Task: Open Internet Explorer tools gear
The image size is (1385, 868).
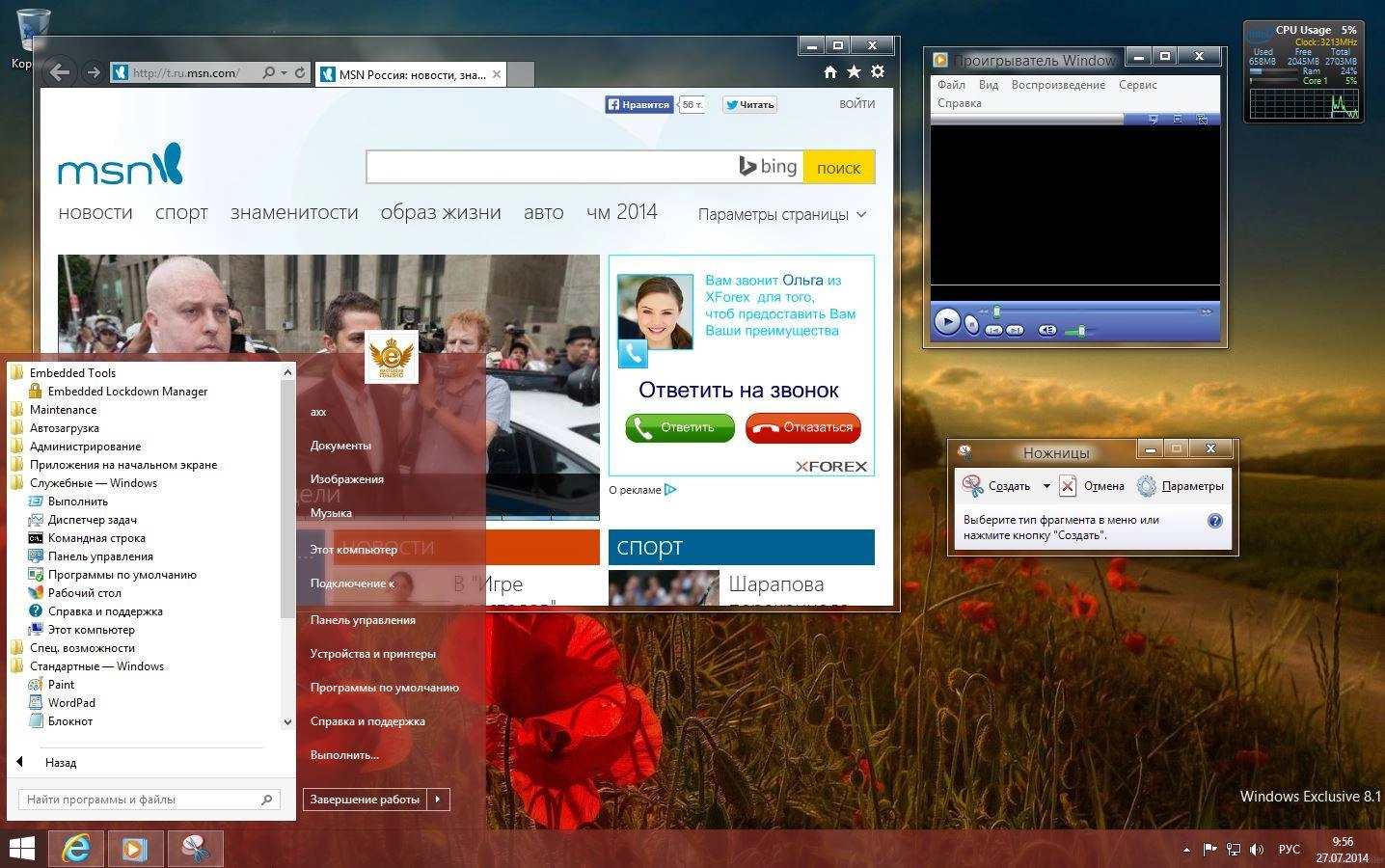Action: click(x=878, y=71)
